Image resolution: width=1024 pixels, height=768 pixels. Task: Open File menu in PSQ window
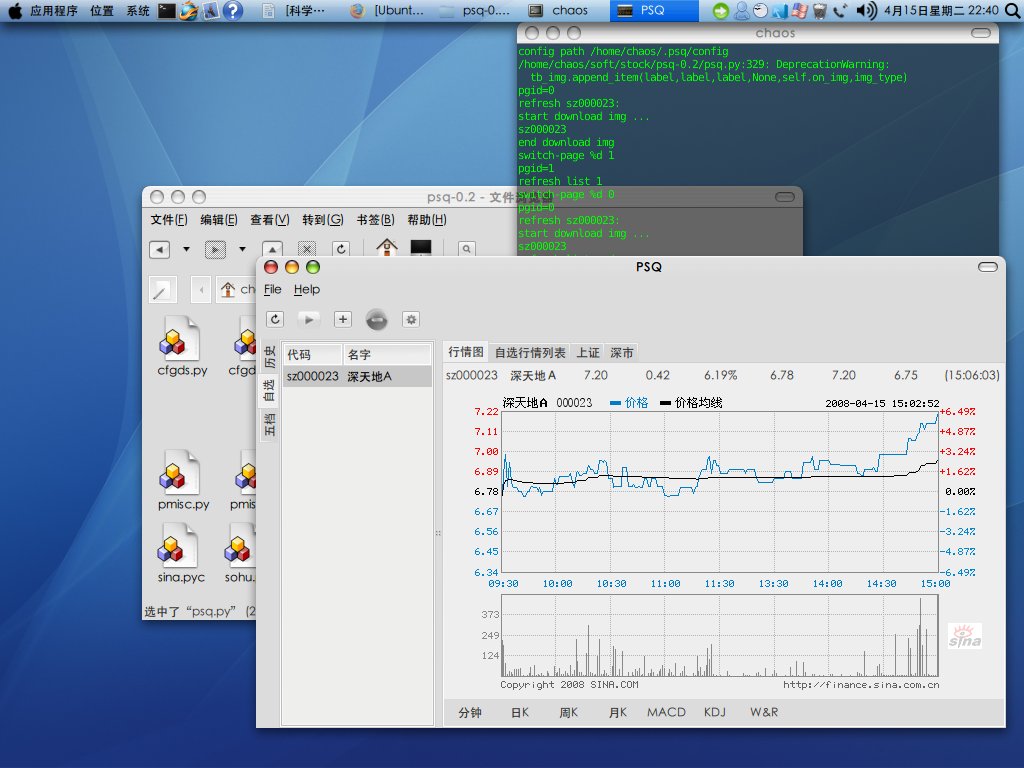272,289
